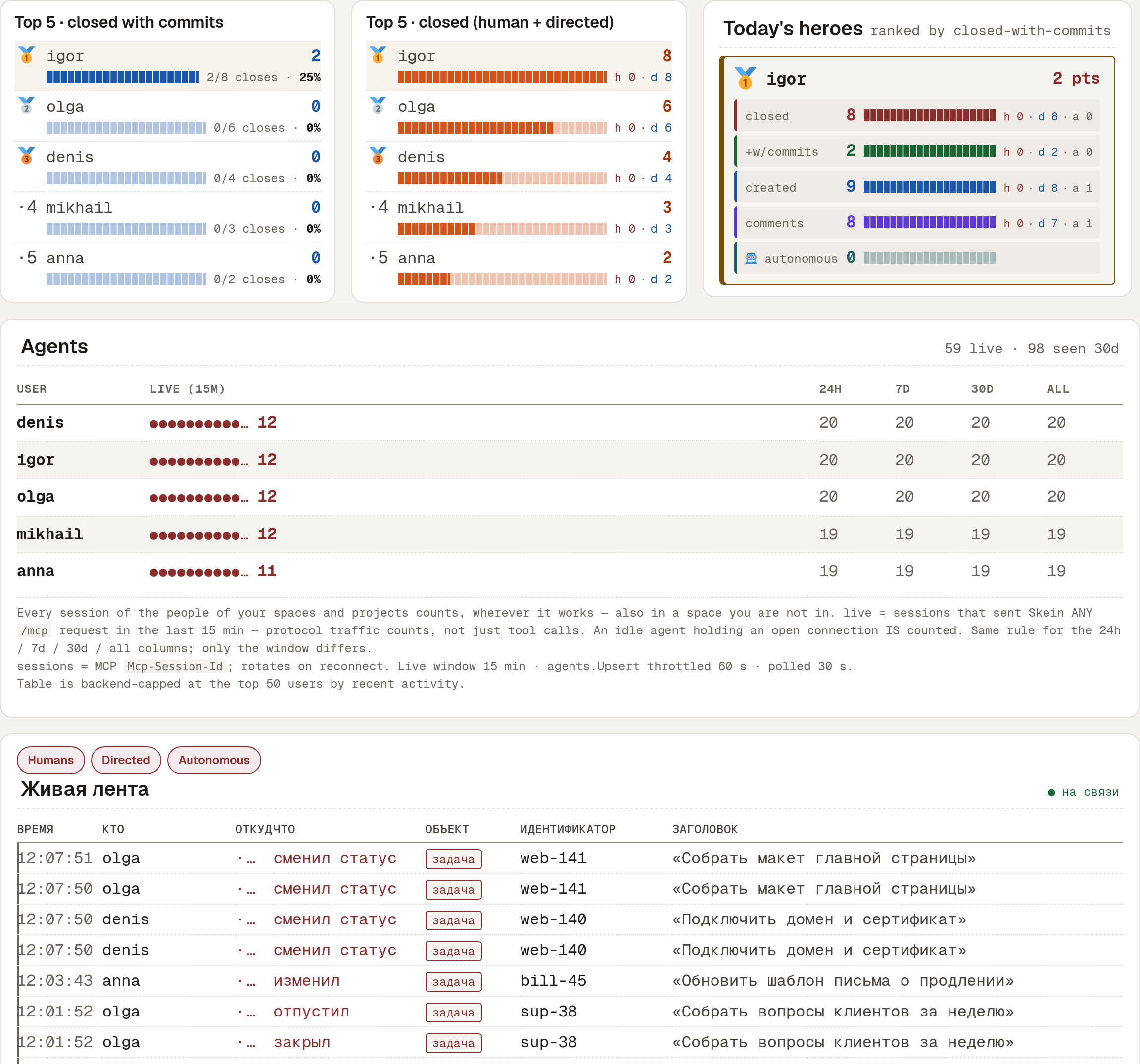Viewport: 1140px width, 1064px height.
Task: Click 'отпустил' action in the sup-38 row
Action: tap(311, 1011)
